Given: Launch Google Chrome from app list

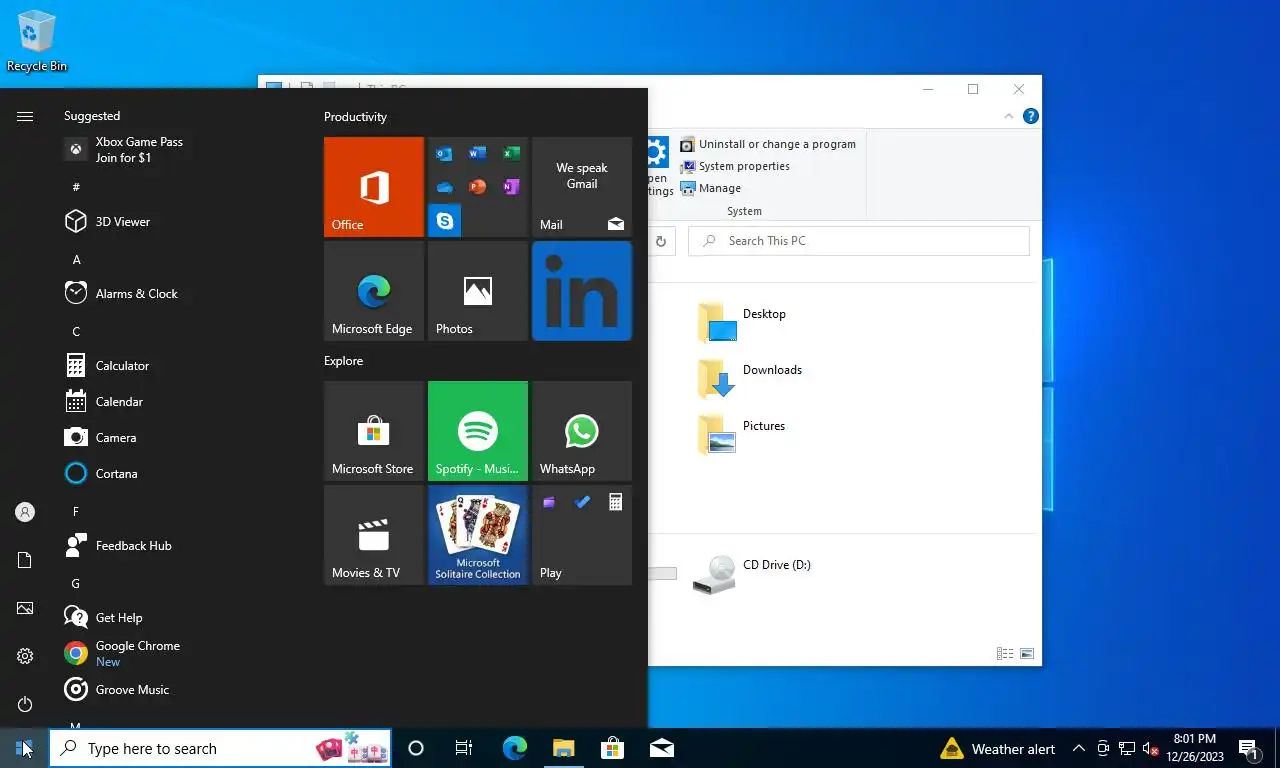Looking at the screenshot, I should pyautogui.click(x=180, y=654).
